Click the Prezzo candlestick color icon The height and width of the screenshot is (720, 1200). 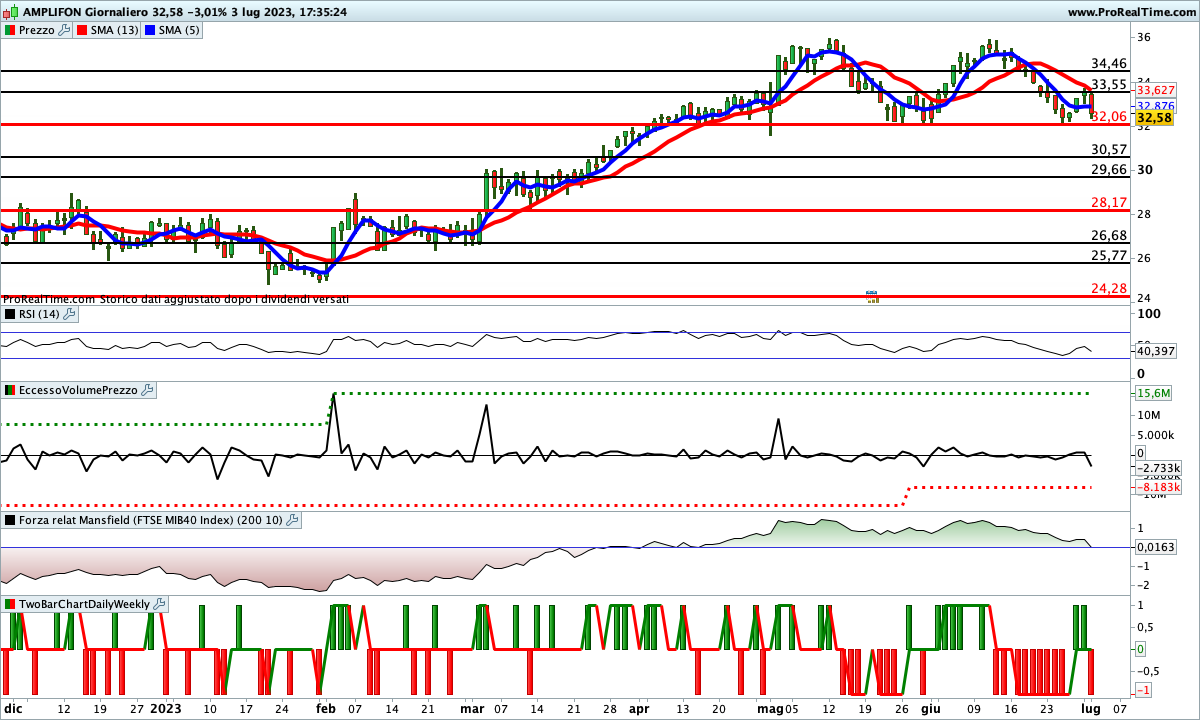pos(11,30)
